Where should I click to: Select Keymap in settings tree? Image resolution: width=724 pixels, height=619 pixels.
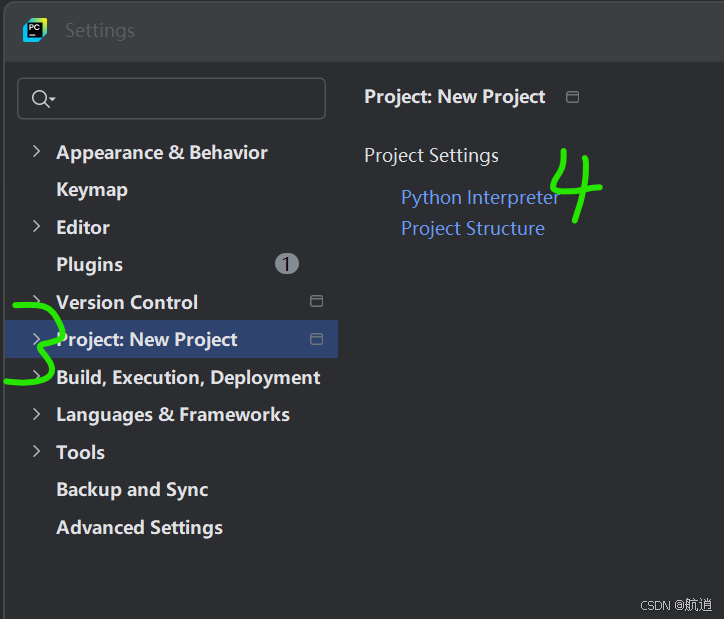tap(92, 189)
